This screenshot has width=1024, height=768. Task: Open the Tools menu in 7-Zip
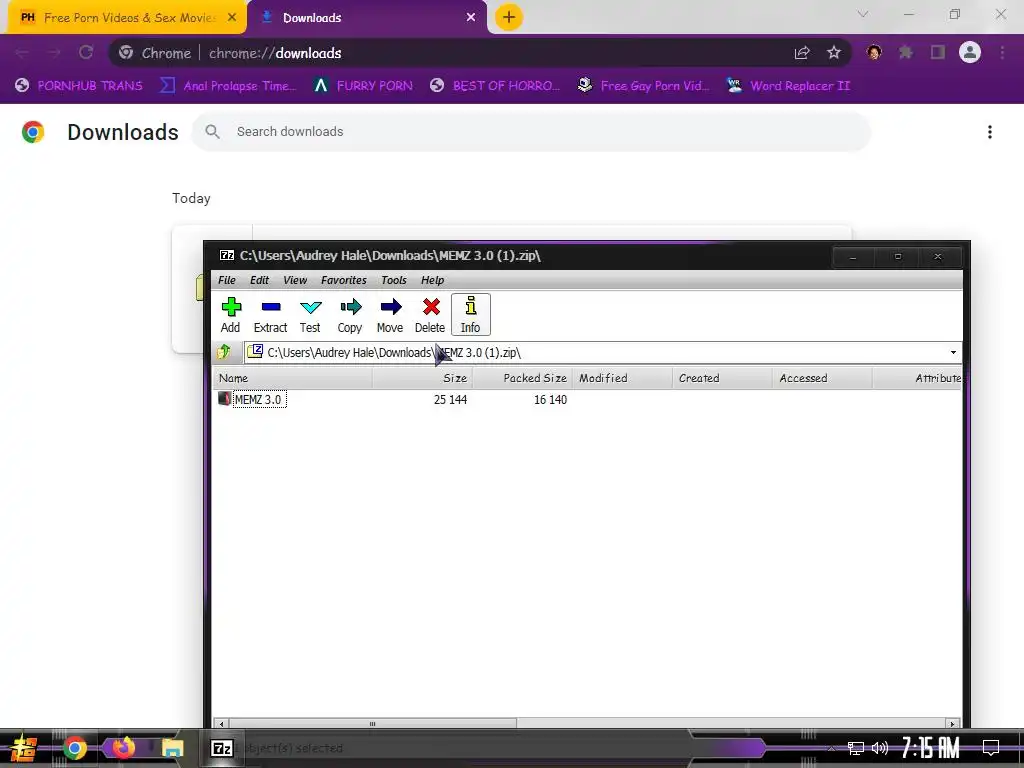(x=394, y=280)
